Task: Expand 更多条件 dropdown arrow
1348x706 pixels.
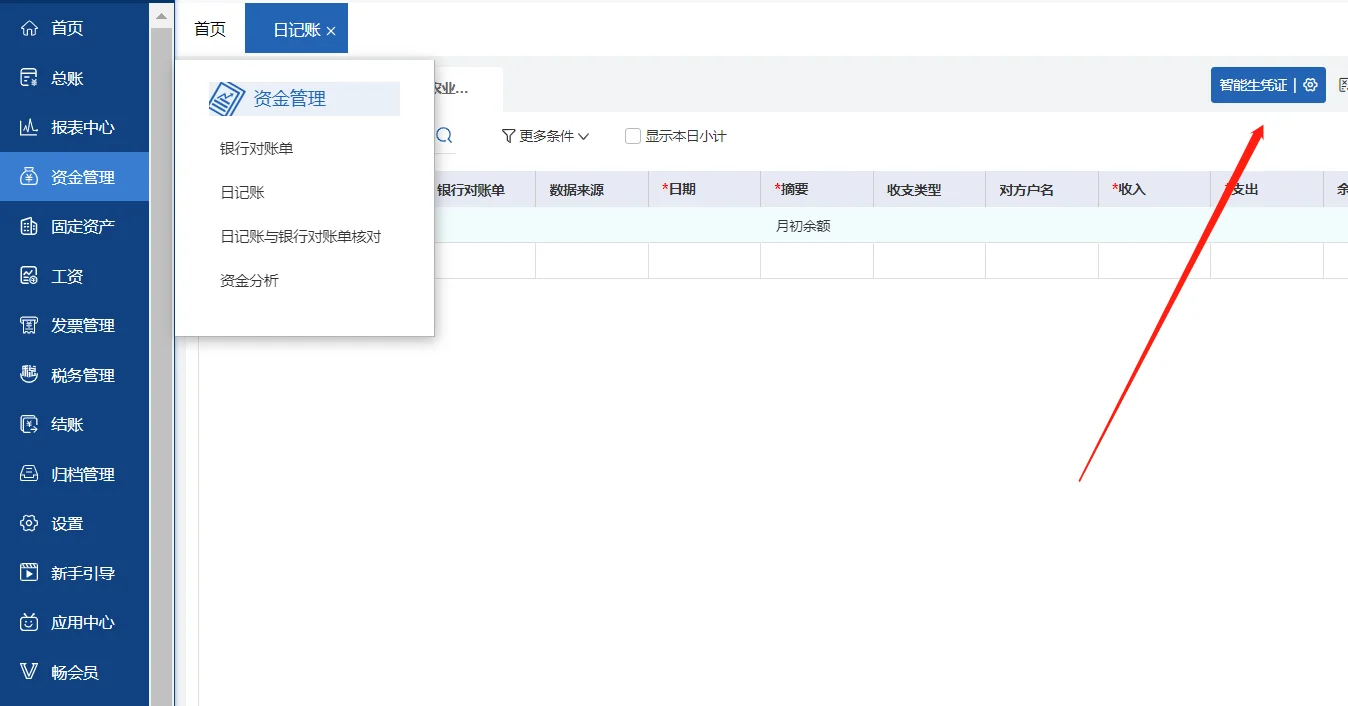Action: coord(584,136)
